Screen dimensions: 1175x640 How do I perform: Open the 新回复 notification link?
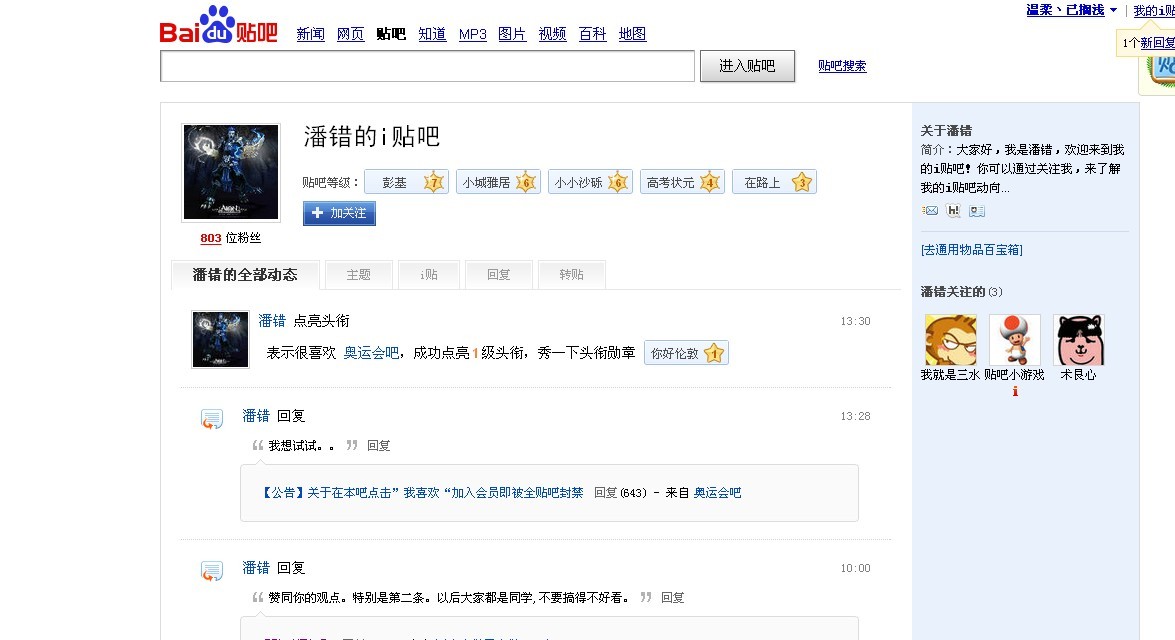tap(1157, 43)
